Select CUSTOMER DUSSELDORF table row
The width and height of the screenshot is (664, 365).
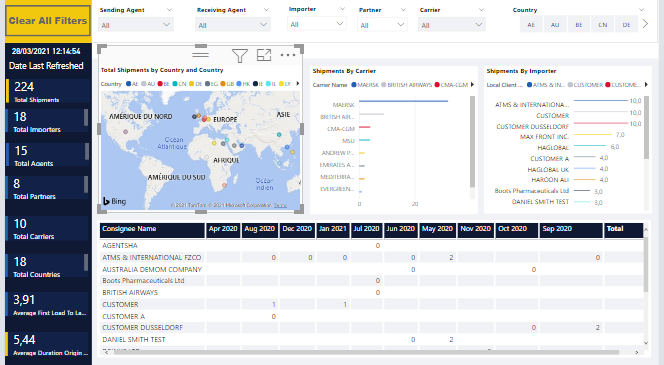coord(372,328)
